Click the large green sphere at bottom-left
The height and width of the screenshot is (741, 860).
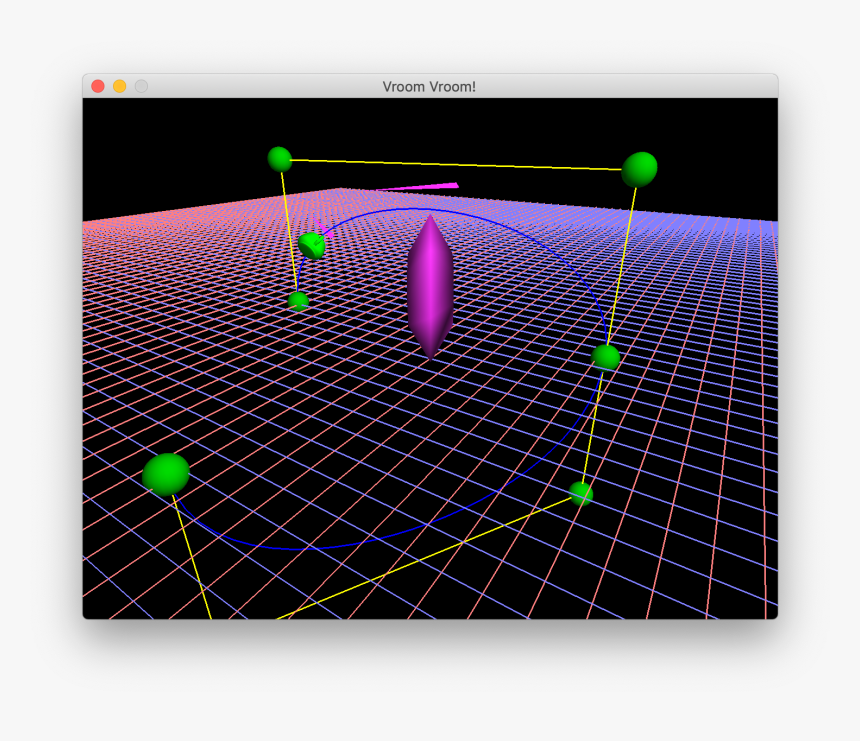[166, 474]
